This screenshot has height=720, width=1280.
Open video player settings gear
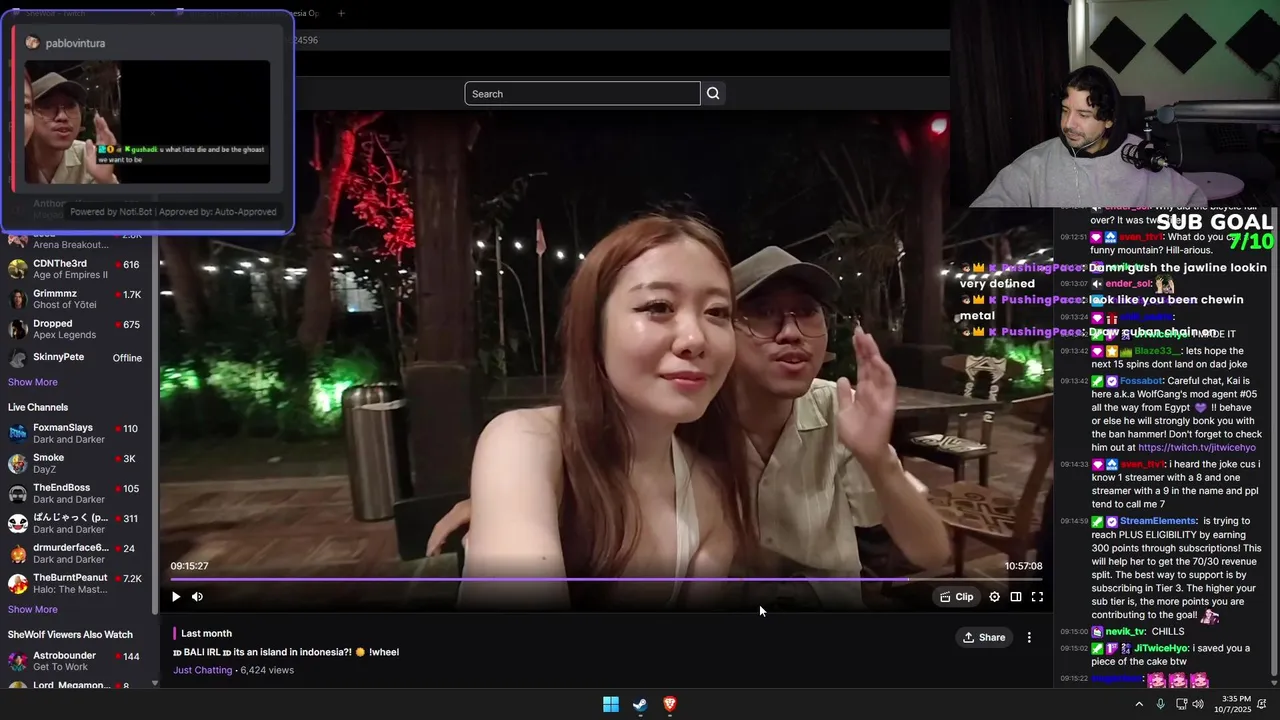point(994,597)
